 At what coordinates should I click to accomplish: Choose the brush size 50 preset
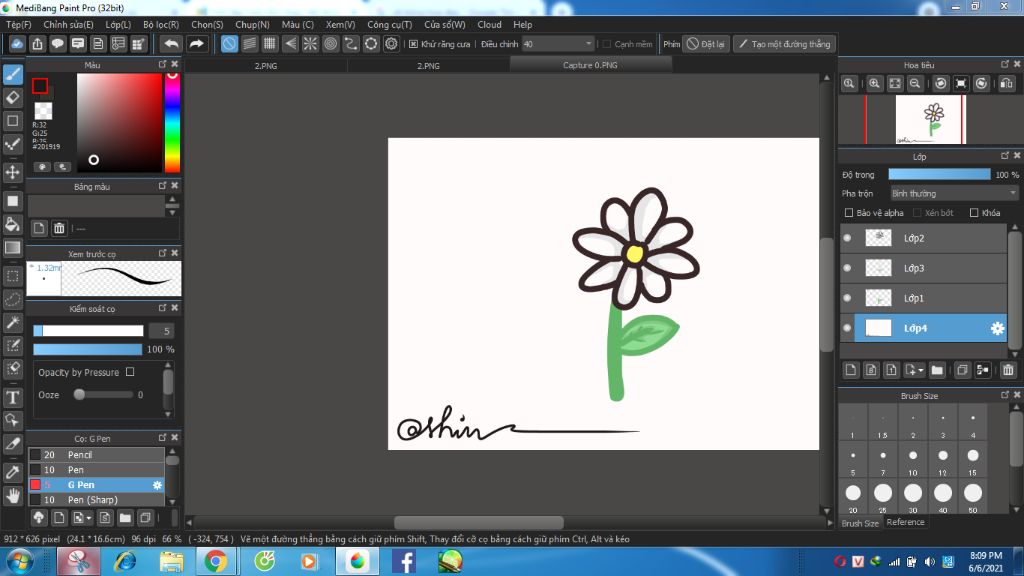click(x=973, y=498)
